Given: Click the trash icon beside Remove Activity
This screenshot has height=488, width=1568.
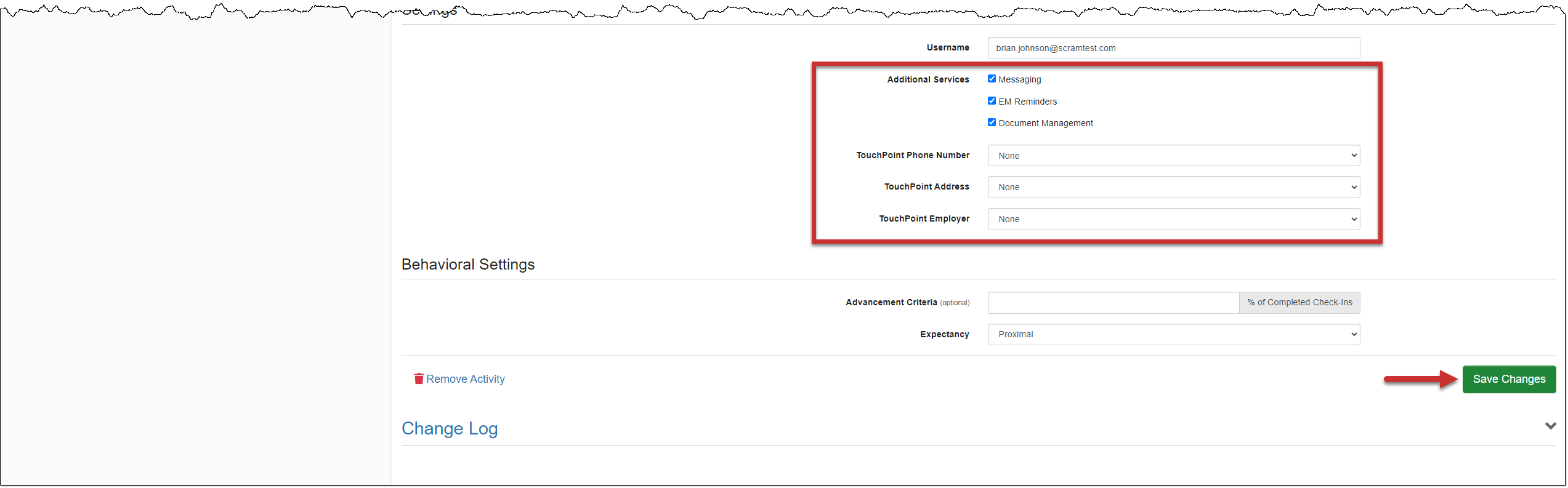Looking at the screenshot, I should [419, 378].
